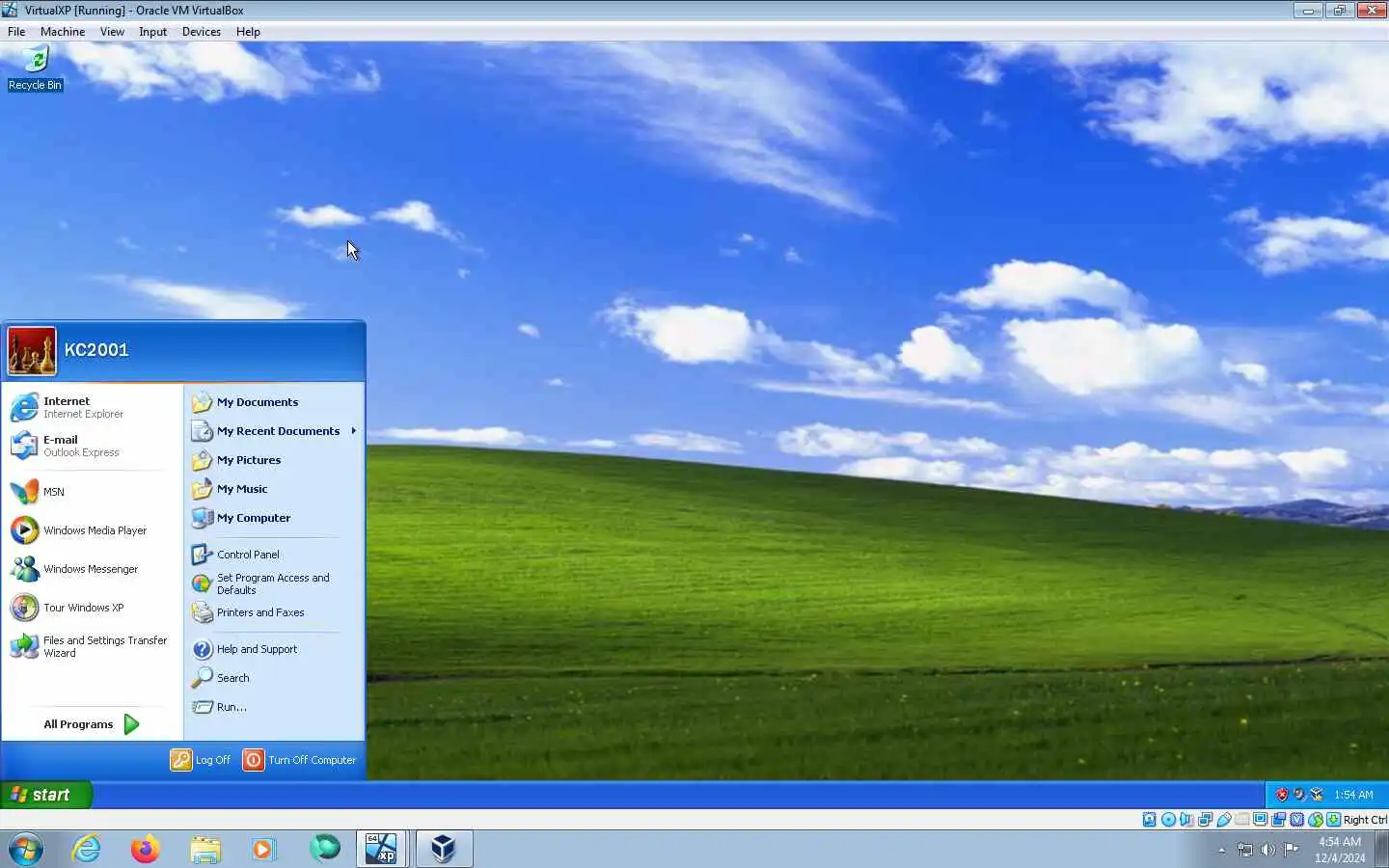Open VirtualBox Devices menu
Viewport: 1389px width, 868px height.
201,32
